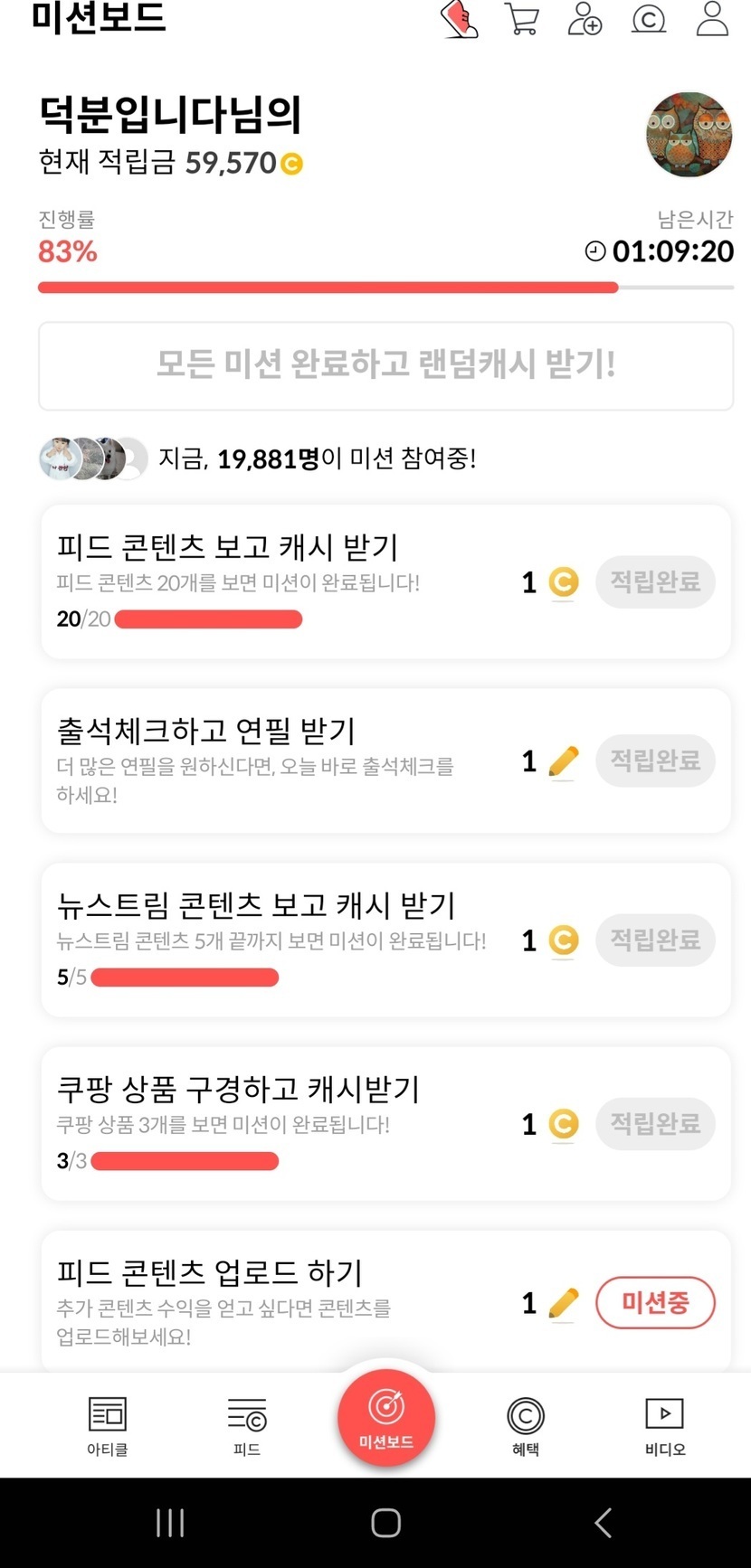751x1568 pixels.
Task: Tap the 적립완료 button for 출석체크 mission
Action: 655,760
